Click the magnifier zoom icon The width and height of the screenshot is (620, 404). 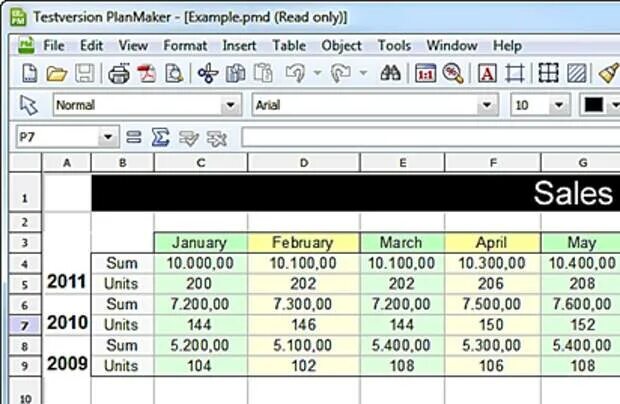(x=453, y=74)
